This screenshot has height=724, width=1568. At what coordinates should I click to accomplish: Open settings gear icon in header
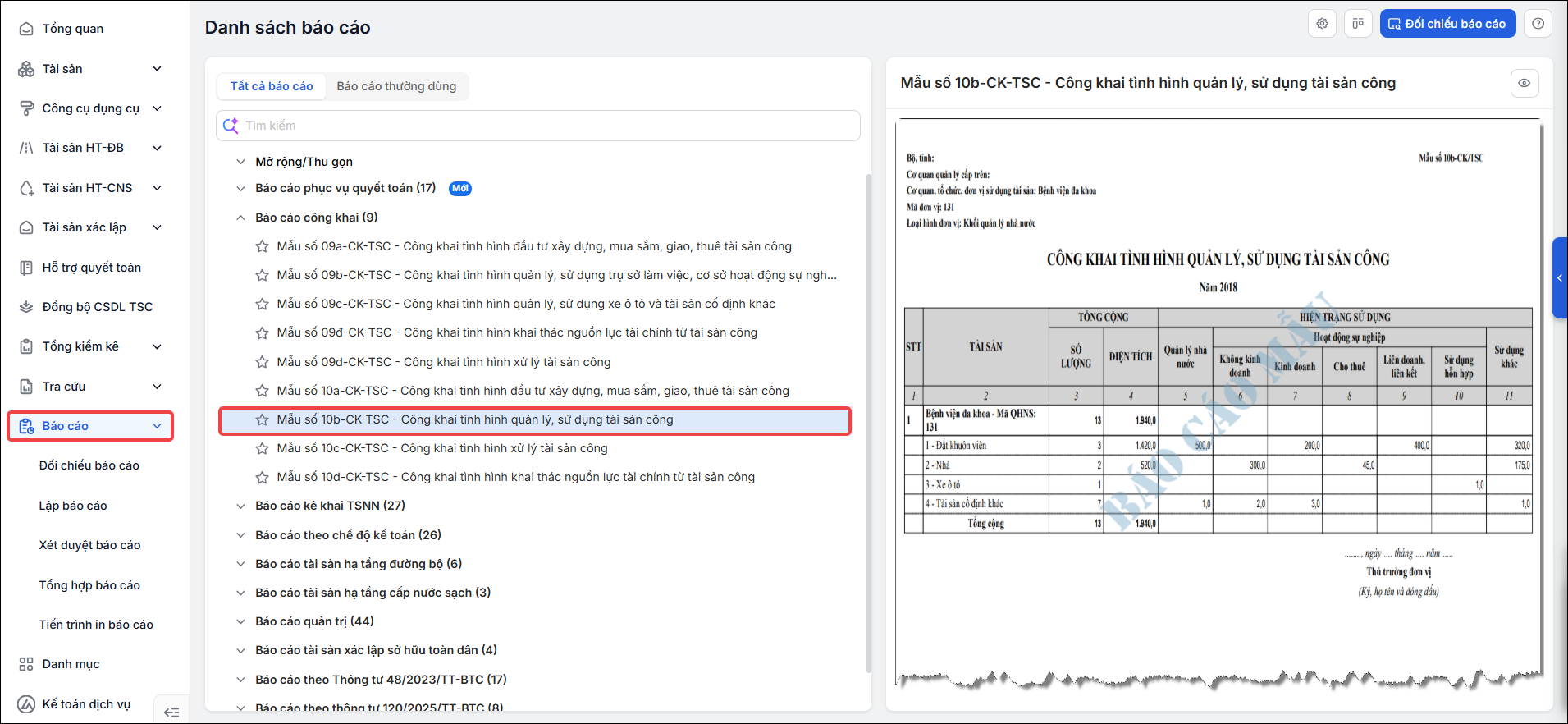1322,24
